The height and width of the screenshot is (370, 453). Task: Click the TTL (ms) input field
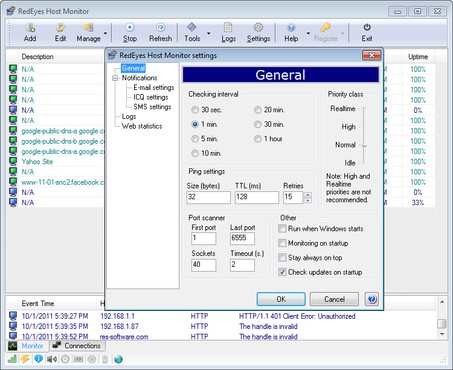(x=257, y=197)
